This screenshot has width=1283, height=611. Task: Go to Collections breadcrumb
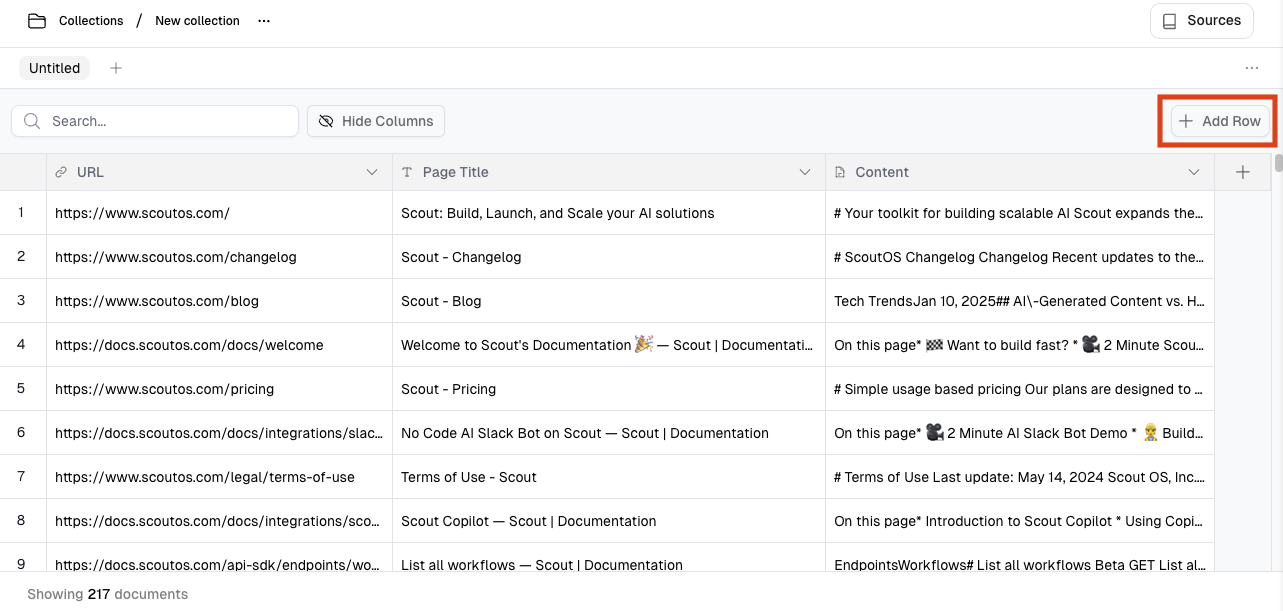coord(91,21)
